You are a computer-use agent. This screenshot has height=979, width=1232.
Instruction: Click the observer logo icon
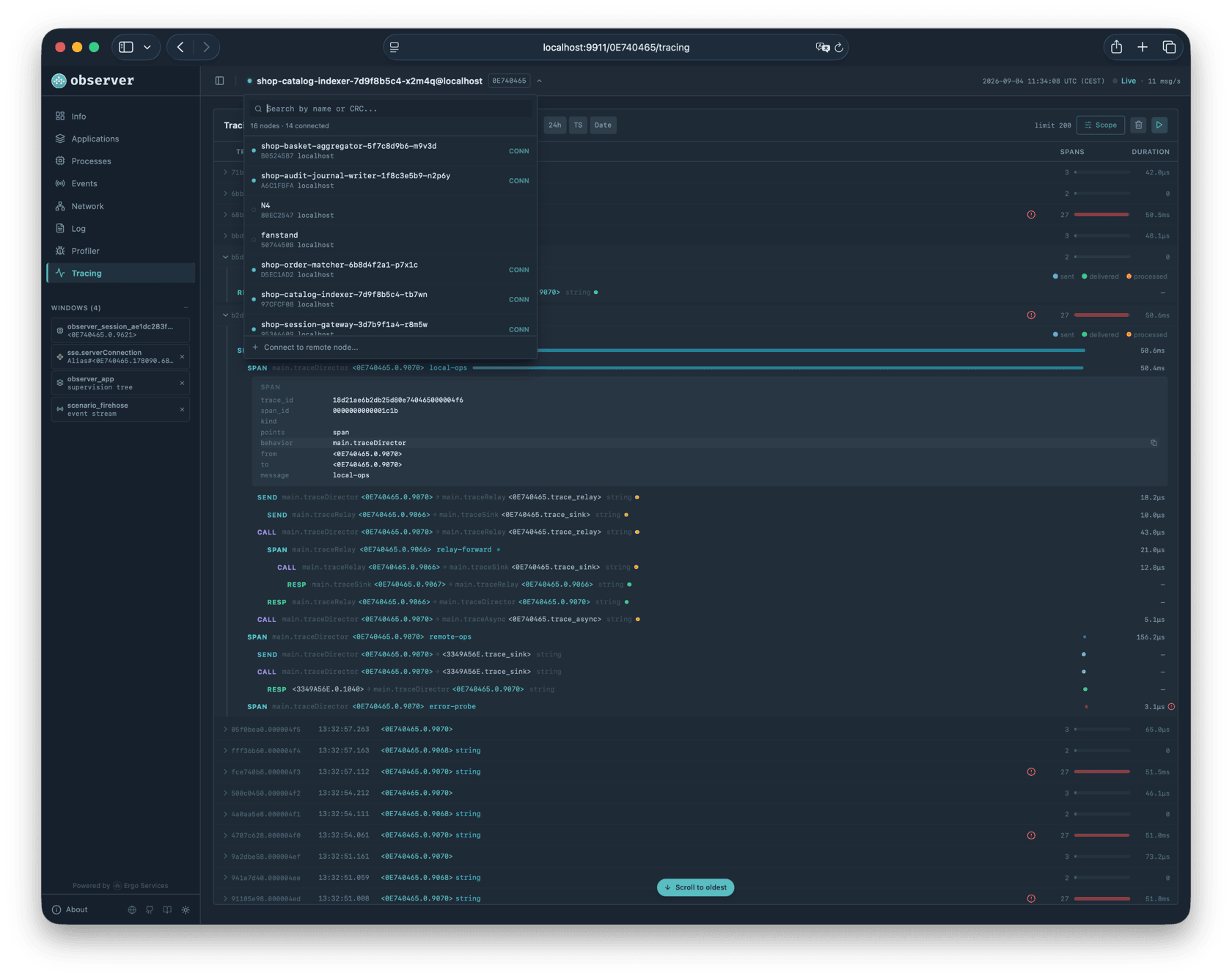[59, 81]
